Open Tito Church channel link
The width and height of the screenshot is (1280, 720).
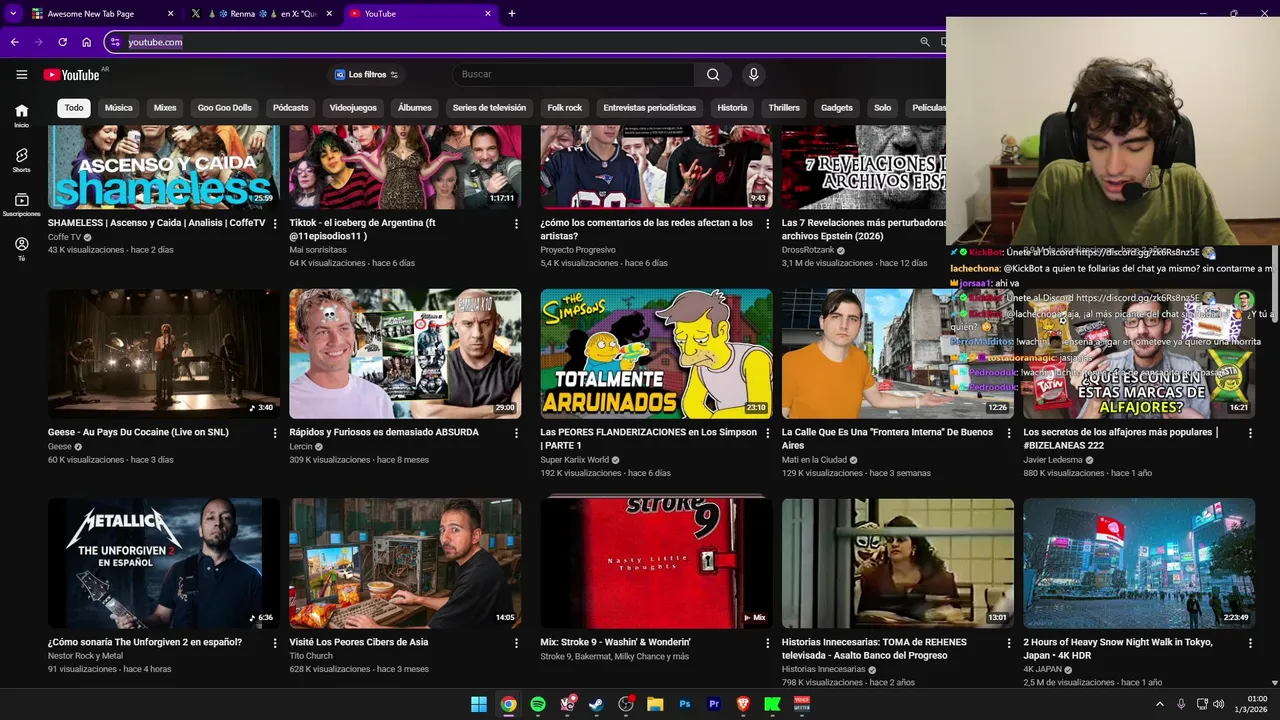[311, 656]
